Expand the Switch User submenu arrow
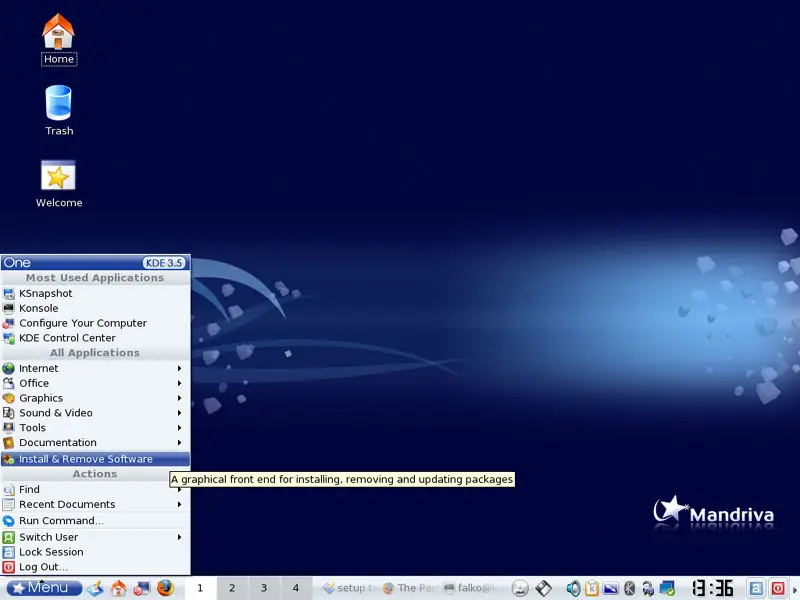 coord(180,537)
